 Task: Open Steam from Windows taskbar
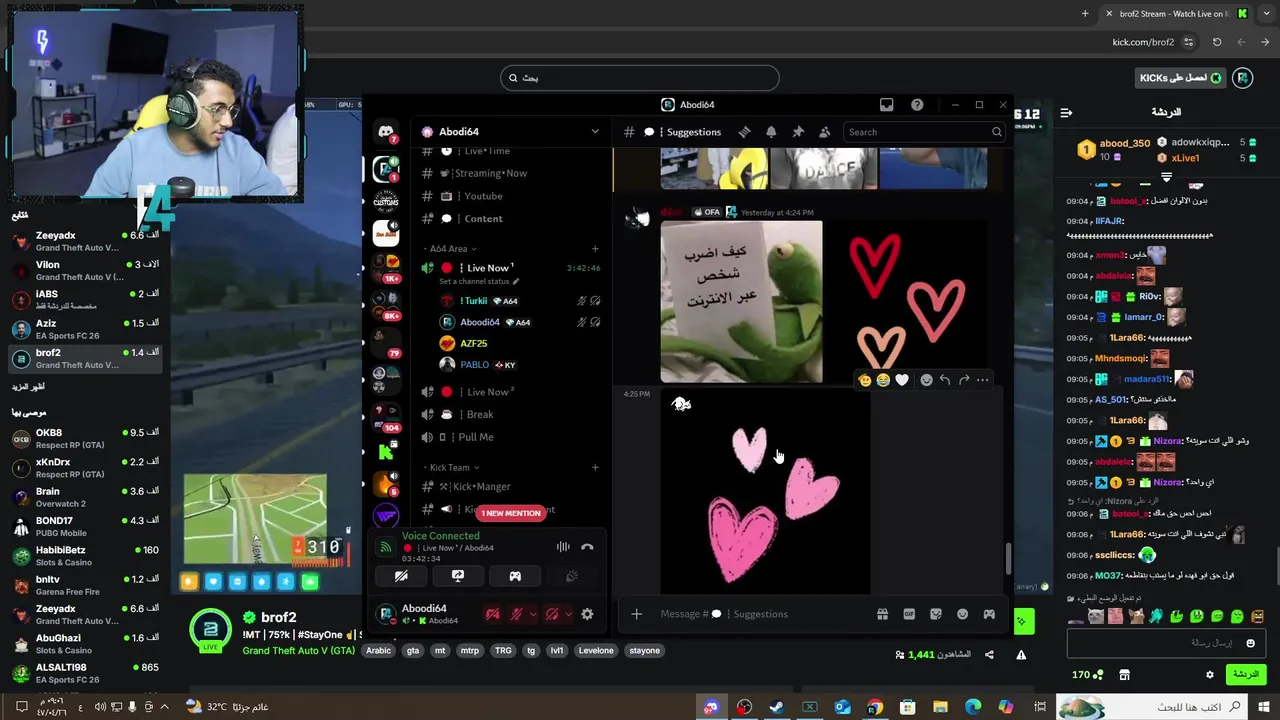(x=776, y=707)
